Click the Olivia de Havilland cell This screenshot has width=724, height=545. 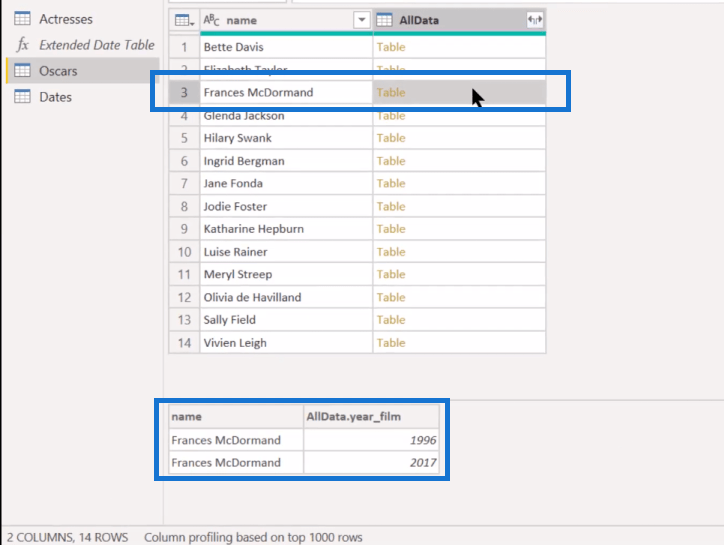(286, 297)
